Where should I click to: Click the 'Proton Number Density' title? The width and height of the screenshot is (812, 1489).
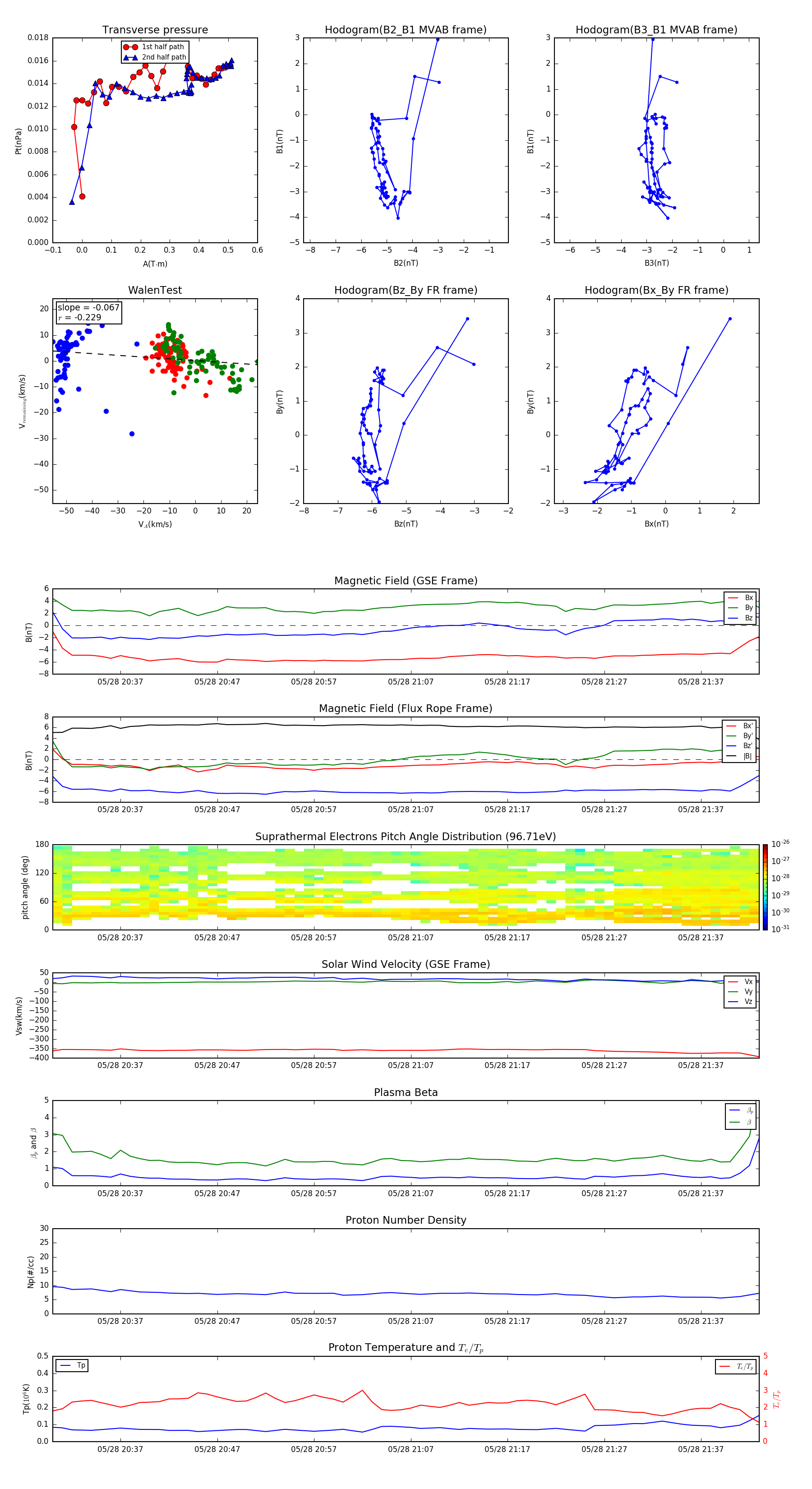[406, 1220]
